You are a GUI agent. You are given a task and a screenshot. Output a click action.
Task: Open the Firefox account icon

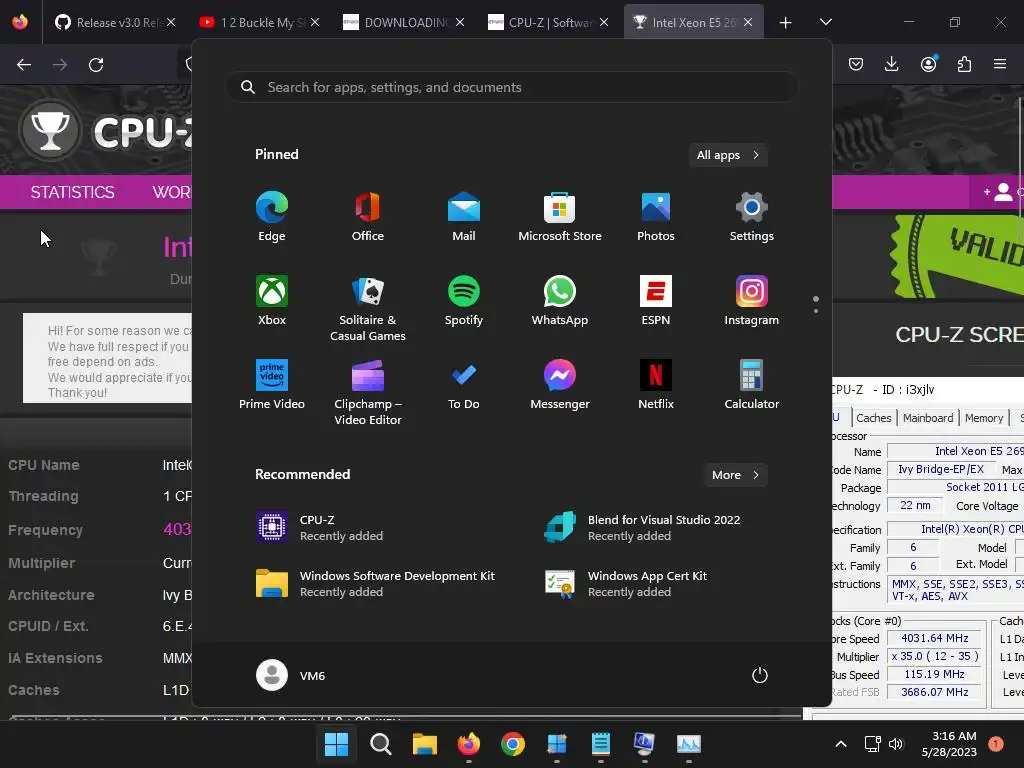pyautogui.click(x=929, y=64)
